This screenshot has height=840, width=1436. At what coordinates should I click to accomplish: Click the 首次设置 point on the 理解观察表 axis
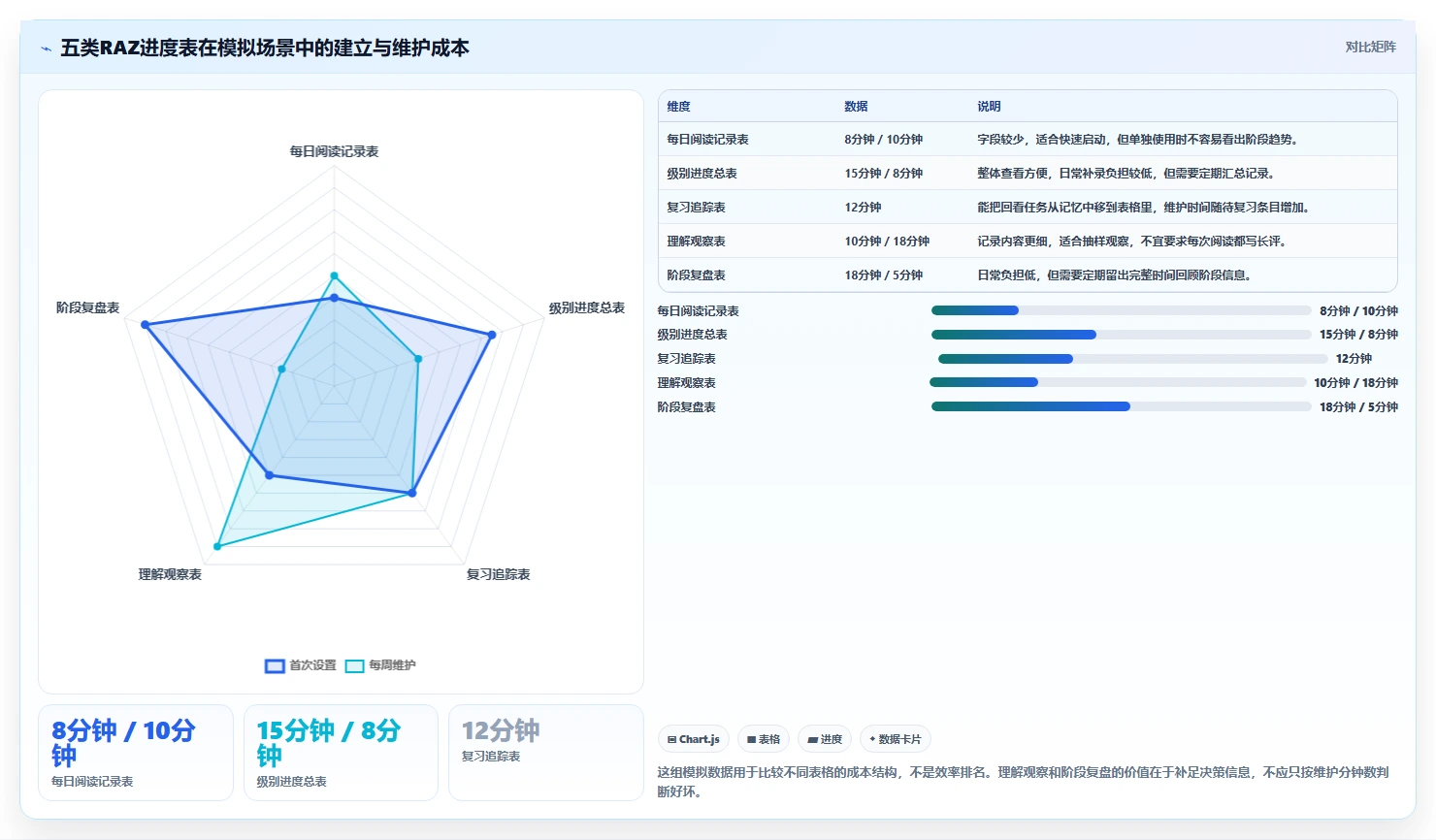point(270,475)
